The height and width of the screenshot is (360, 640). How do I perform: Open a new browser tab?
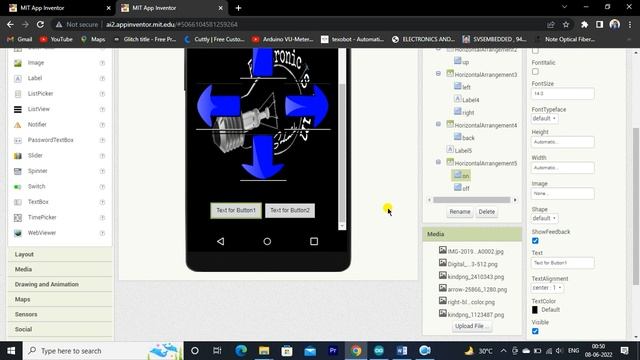coord(238,8)
